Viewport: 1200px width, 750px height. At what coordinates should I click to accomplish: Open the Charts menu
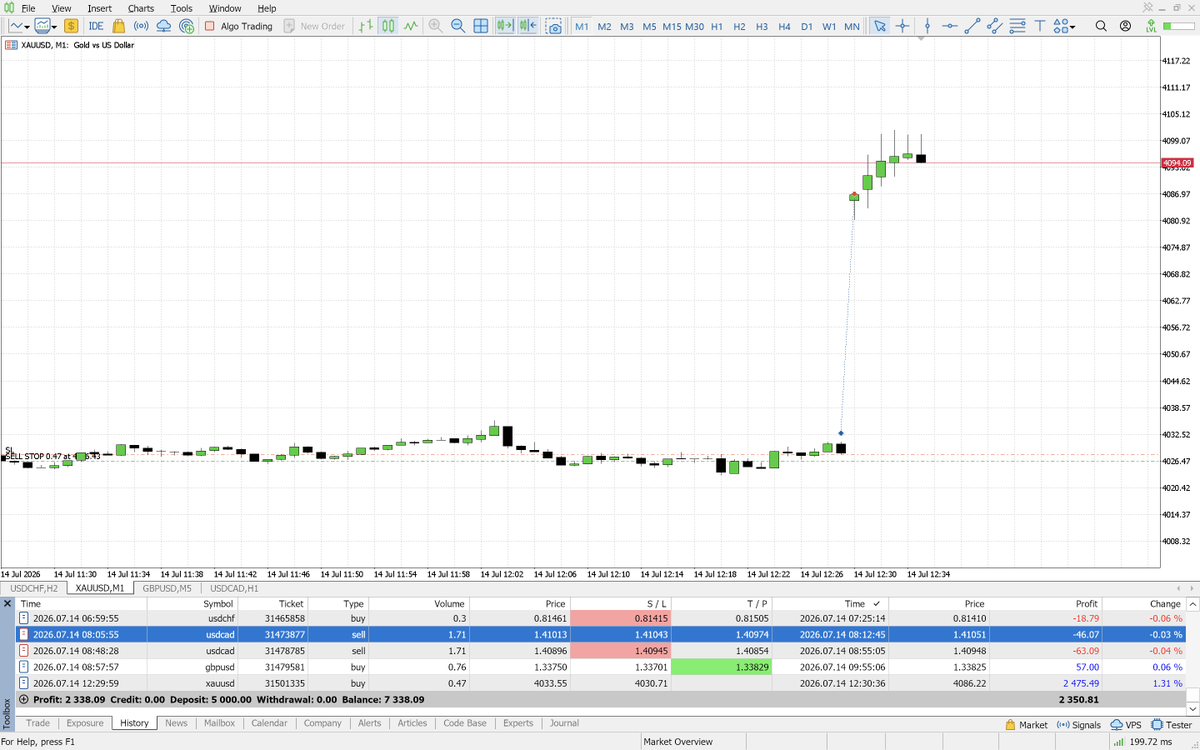click(141, 8)
